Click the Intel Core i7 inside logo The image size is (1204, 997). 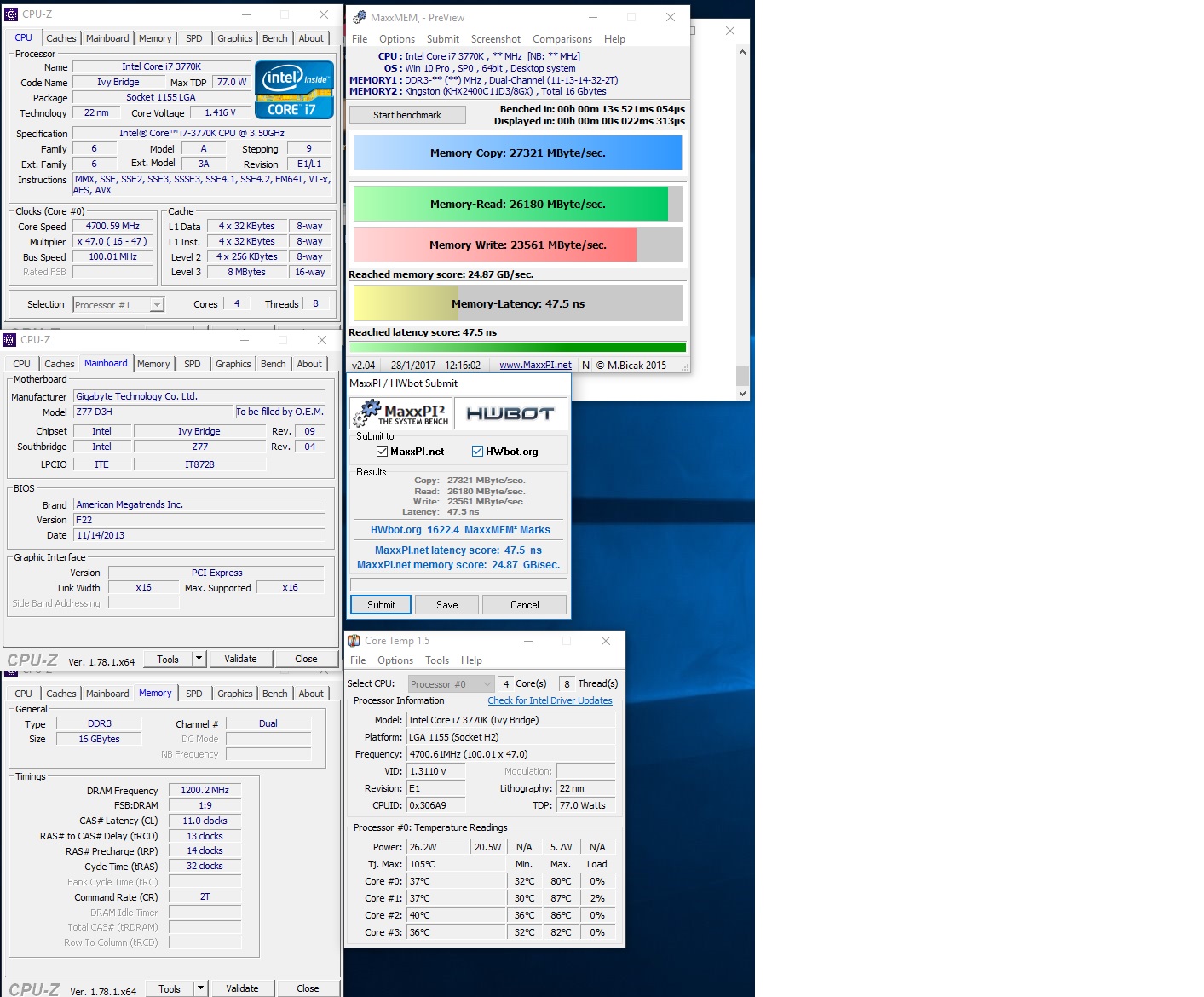294,89
